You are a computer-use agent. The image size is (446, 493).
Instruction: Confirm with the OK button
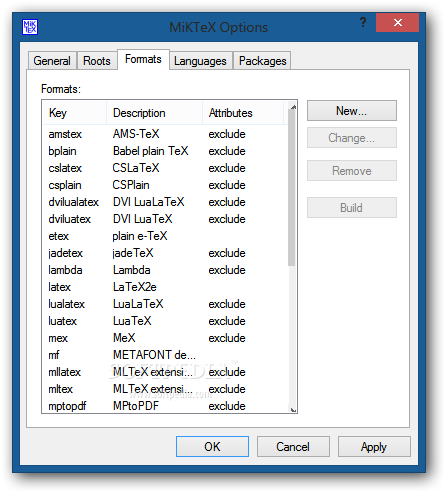[x=212, y=447]
